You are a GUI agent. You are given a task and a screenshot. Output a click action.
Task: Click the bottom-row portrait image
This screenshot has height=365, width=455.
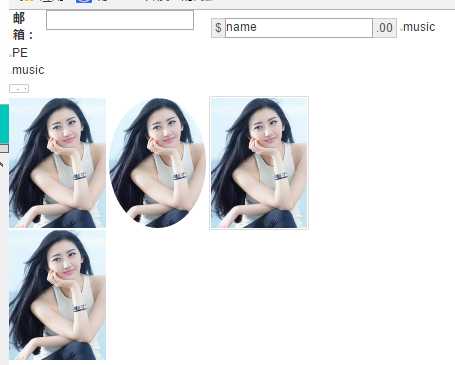57,295
